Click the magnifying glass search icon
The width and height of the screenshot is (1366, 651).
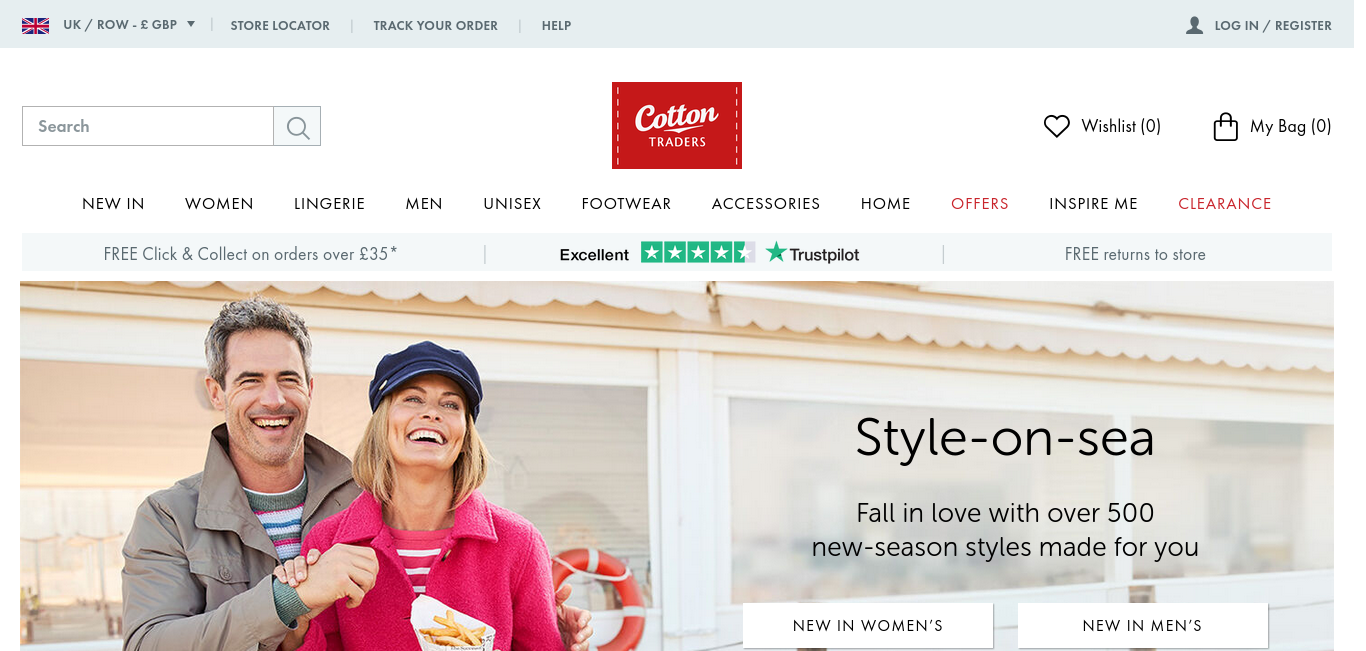tap(297, 126)
